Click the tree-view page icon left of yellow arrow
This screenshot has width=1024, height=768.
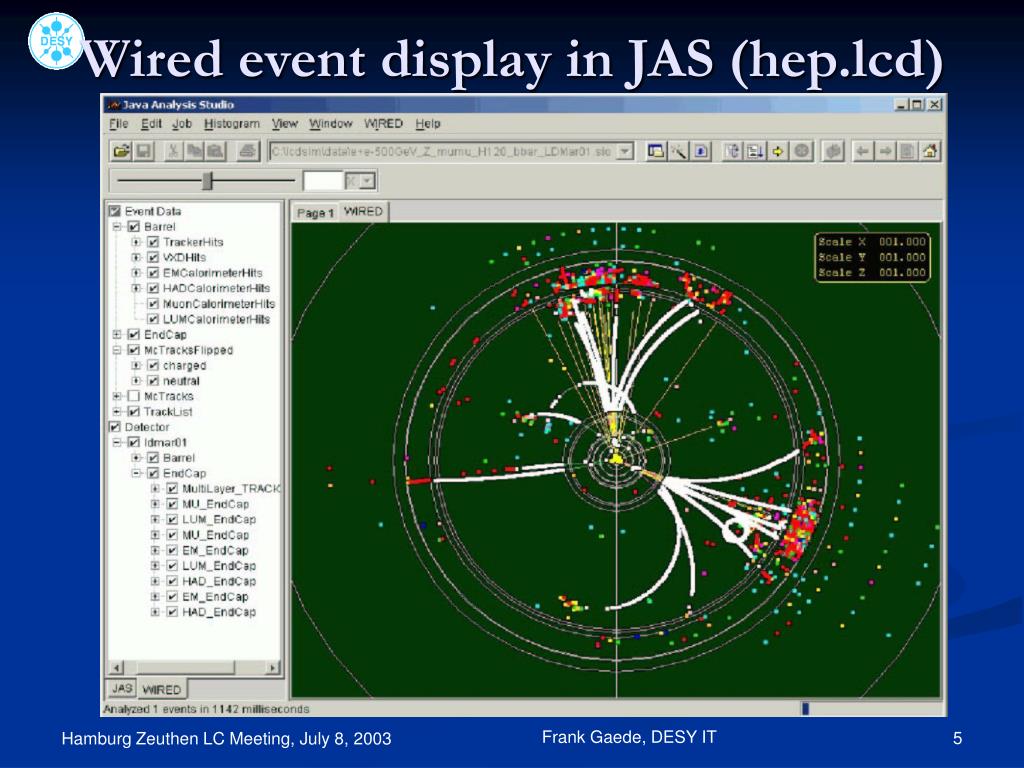click(x=732, y=152)
